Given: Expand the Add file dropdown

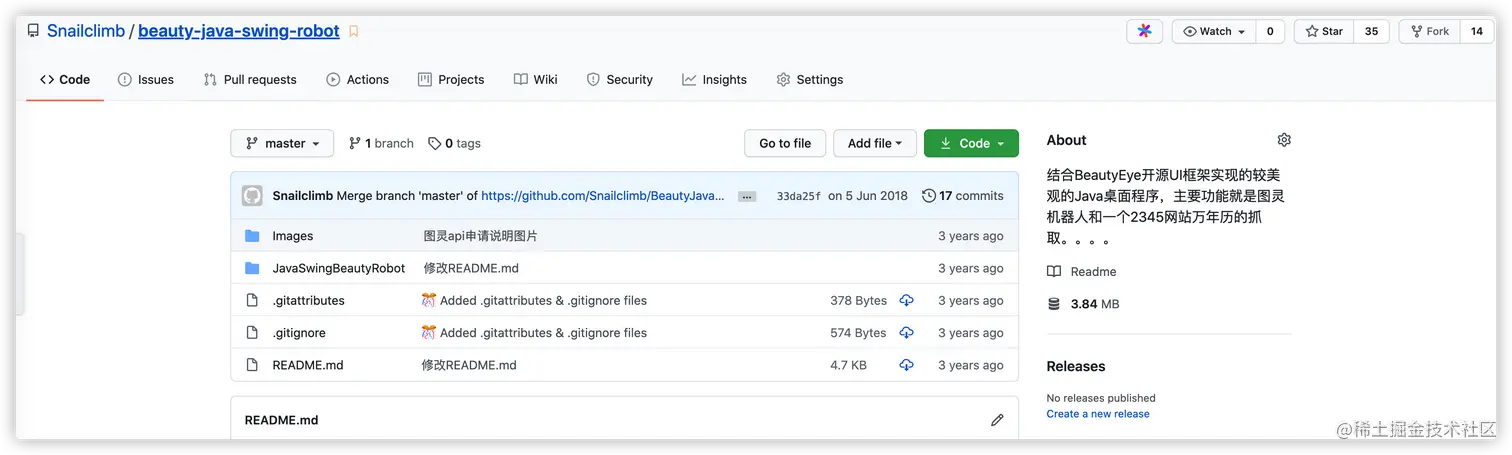Looking at the screenshot, I should click(x=875, y=143).
